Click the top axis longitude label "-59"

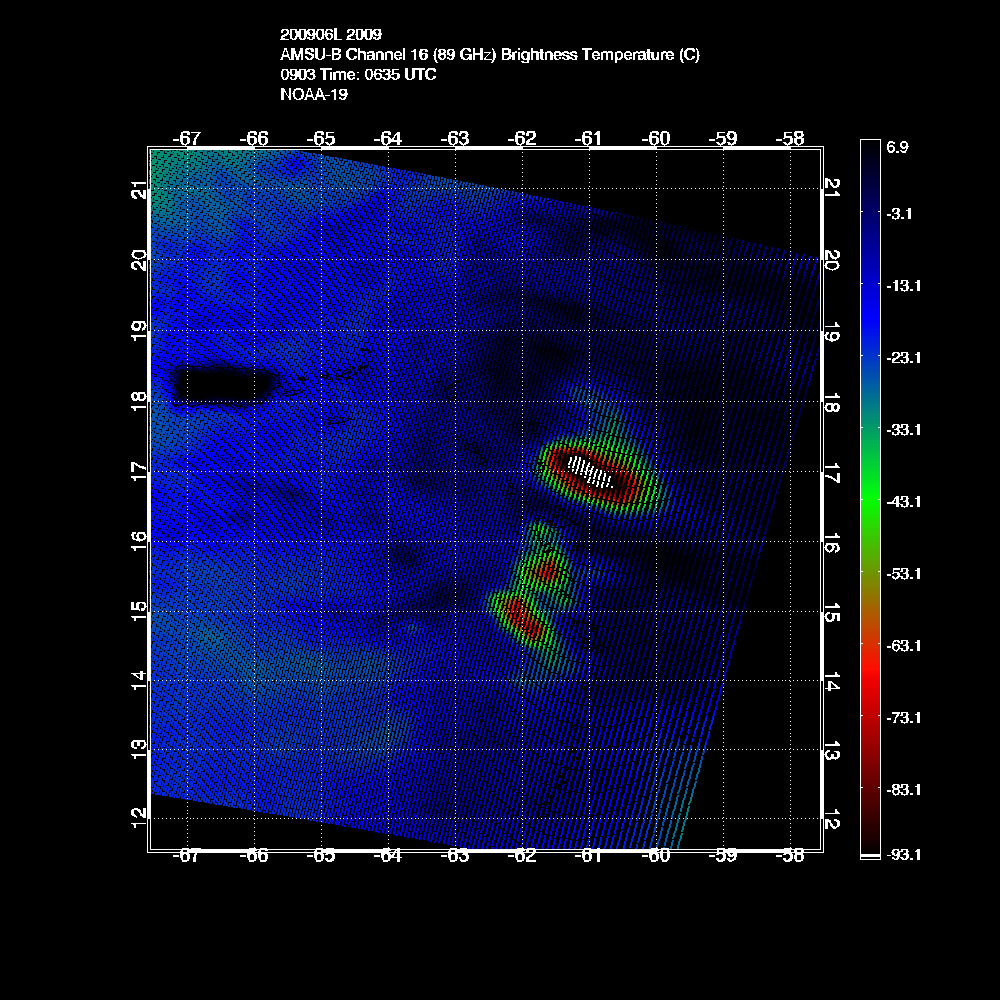(x=723, y=138)
